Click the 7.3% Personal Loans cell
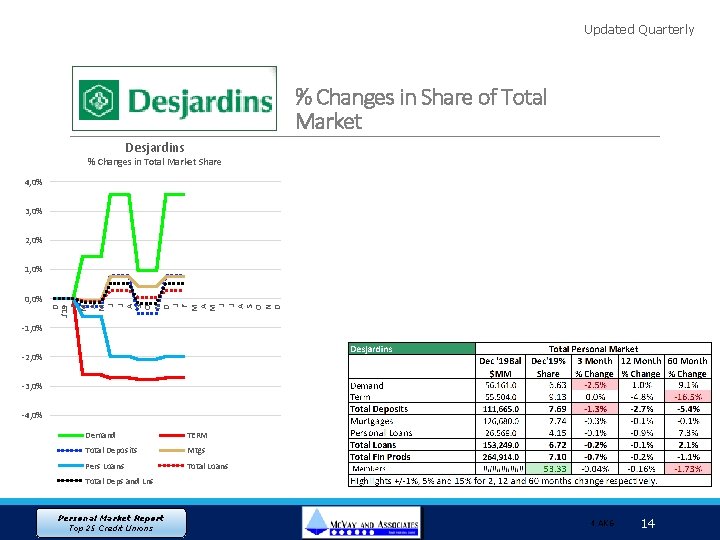Image resolution: width=720 pixels, height=540 pixels. pyautogui.click(x=687, y=433)
